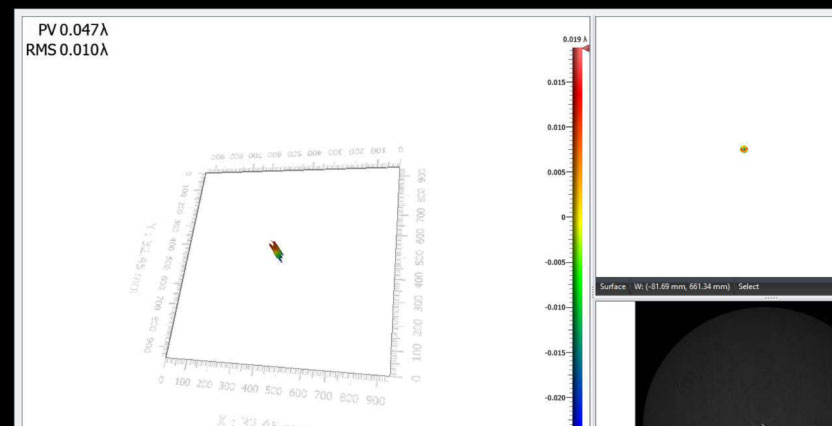Click the -0.020 tick label on color scale
The height and width of the screenshot is (426, 832).
554,397
